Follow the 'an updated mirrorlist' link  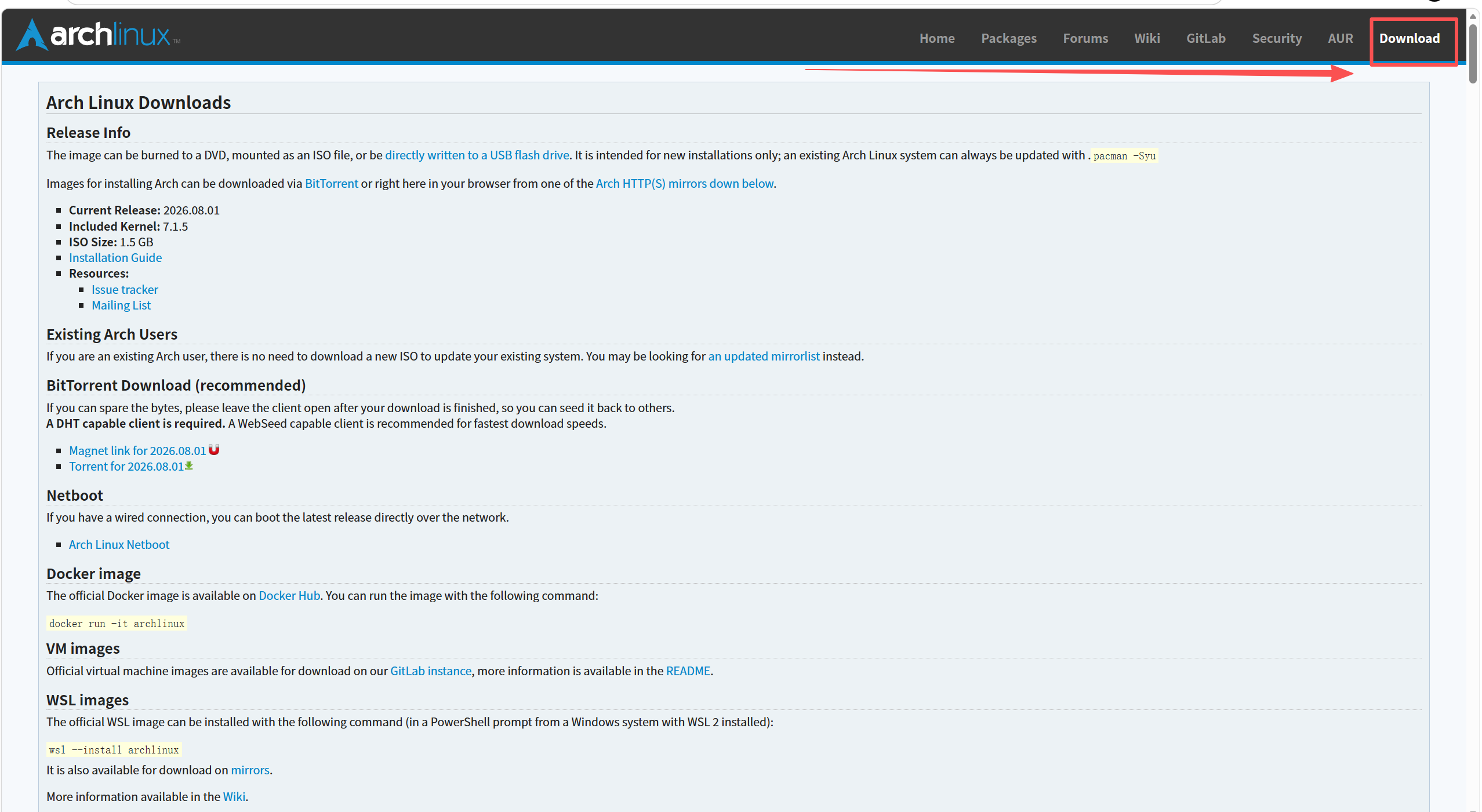pos(764,356)
